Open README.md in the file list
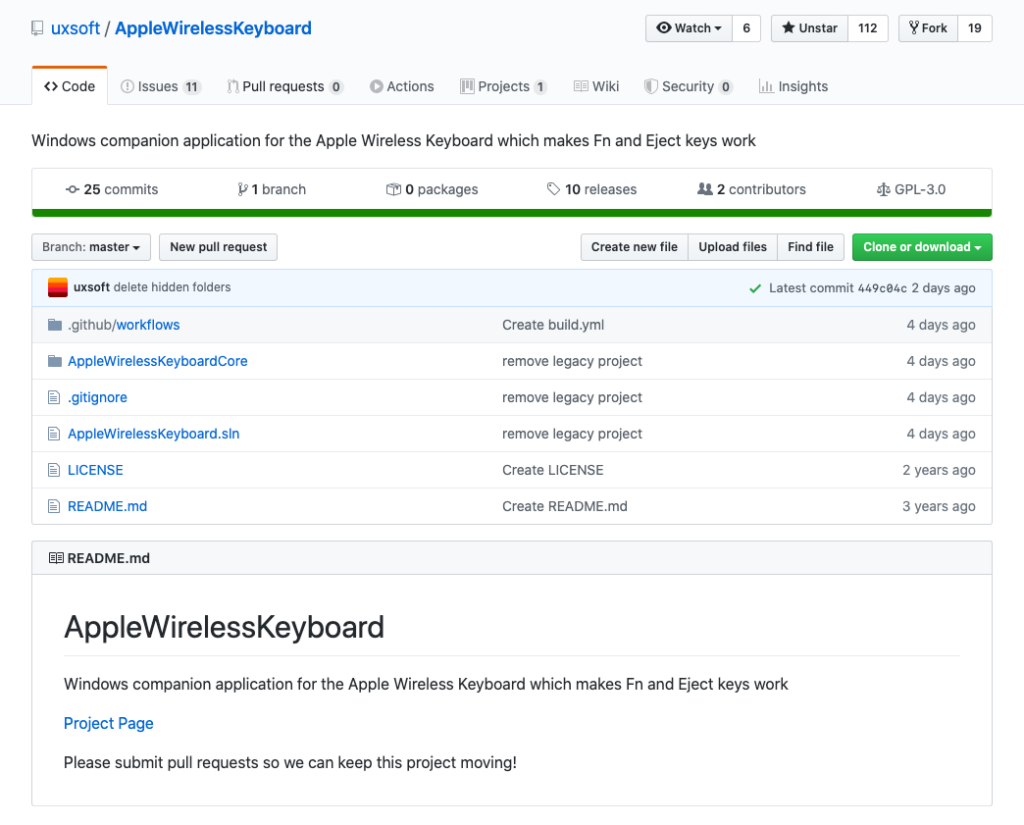Screen dimensions: 1024x825 (107, 506)
